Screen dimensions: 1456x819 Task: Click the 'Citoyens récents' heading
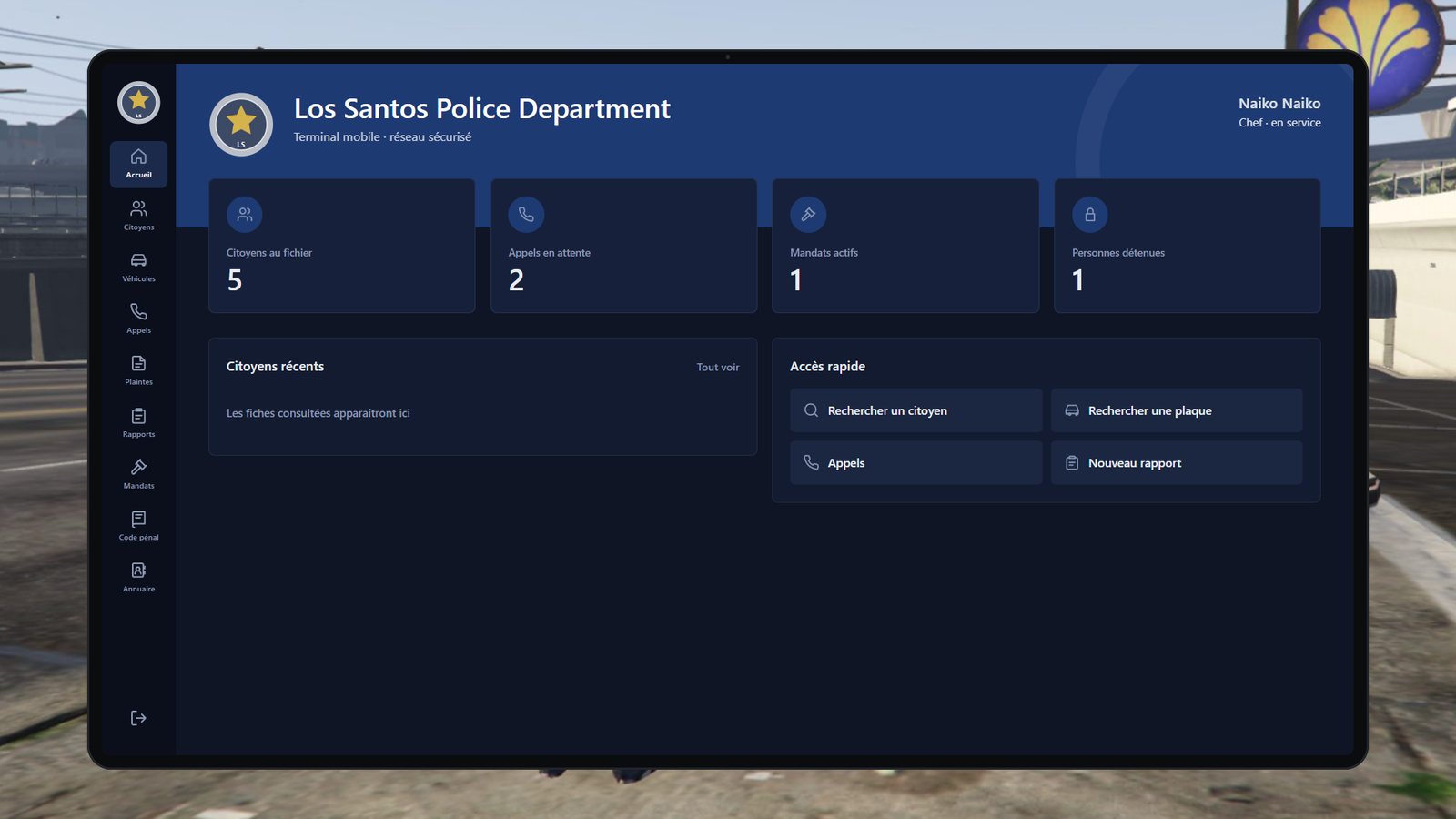point(275,367)
